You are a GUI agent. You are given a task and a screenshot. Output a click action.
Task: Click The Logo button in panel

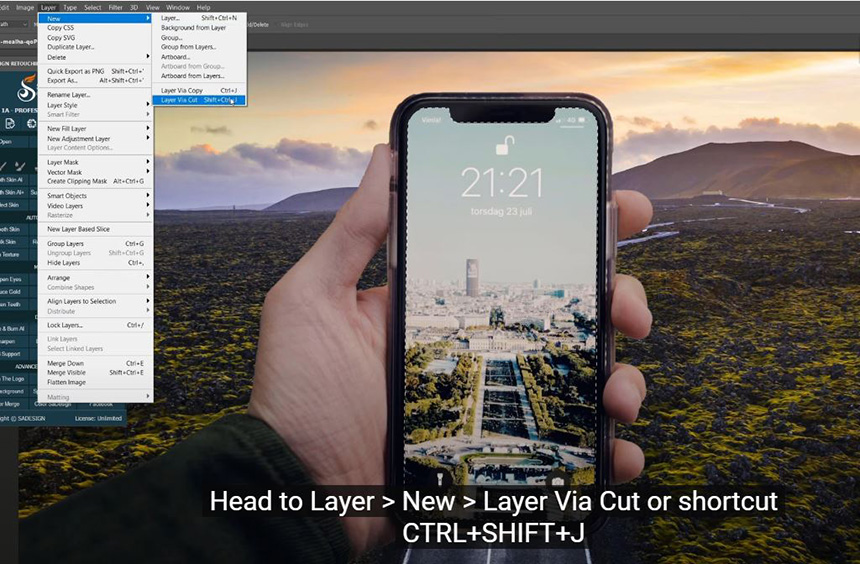click(13, 379)
